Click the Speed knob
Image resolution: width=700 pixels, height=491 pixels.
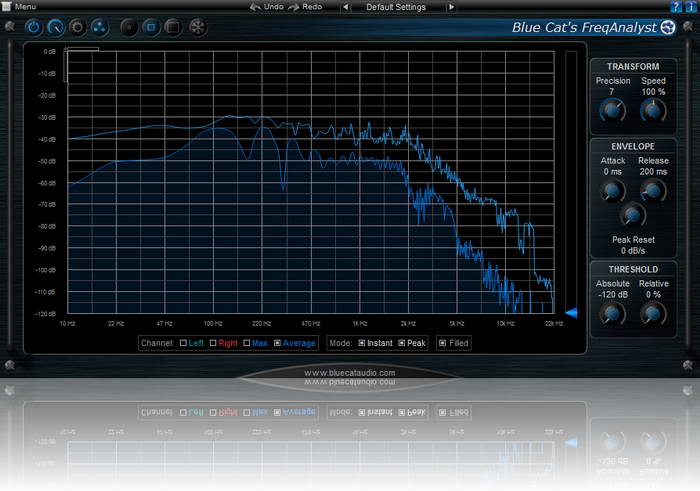653,110
